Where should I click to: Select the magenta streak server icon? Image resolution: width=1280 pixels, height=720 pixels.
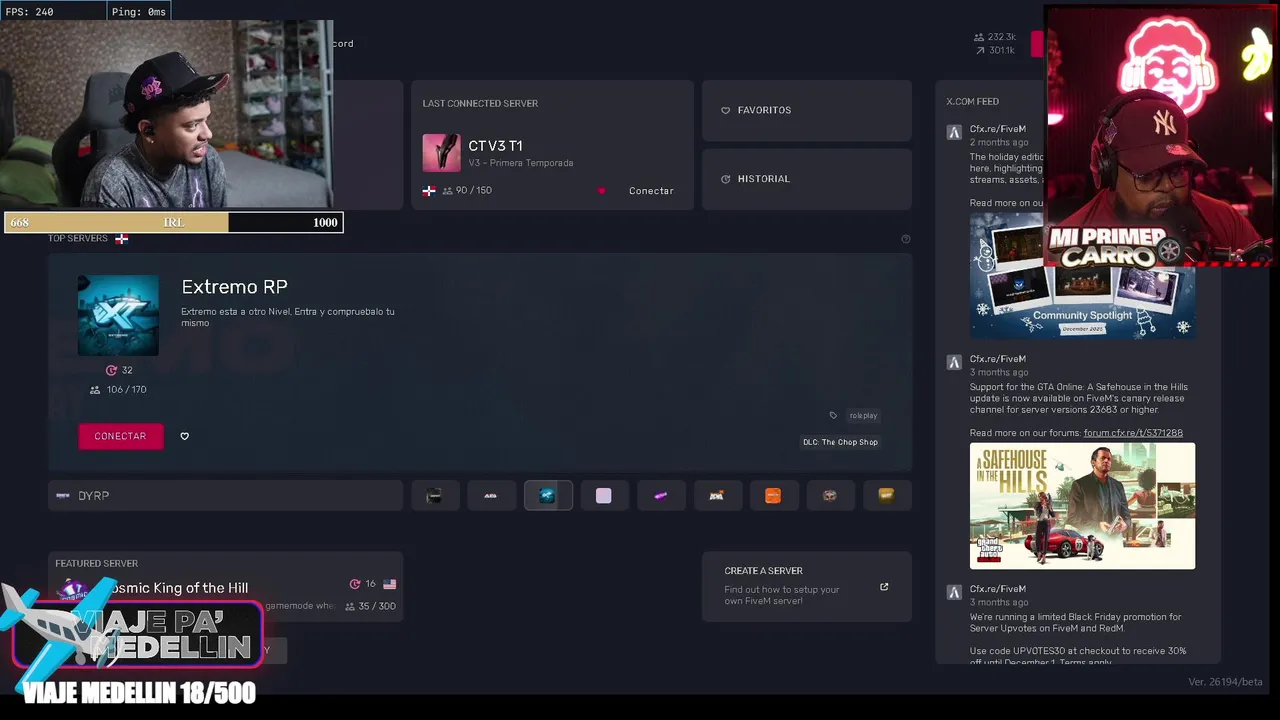(660, 495)
